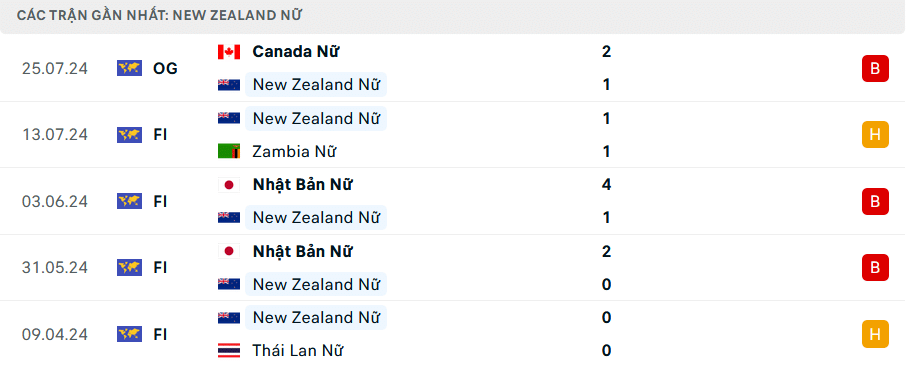Click the OG competition label

coord(165,69)
